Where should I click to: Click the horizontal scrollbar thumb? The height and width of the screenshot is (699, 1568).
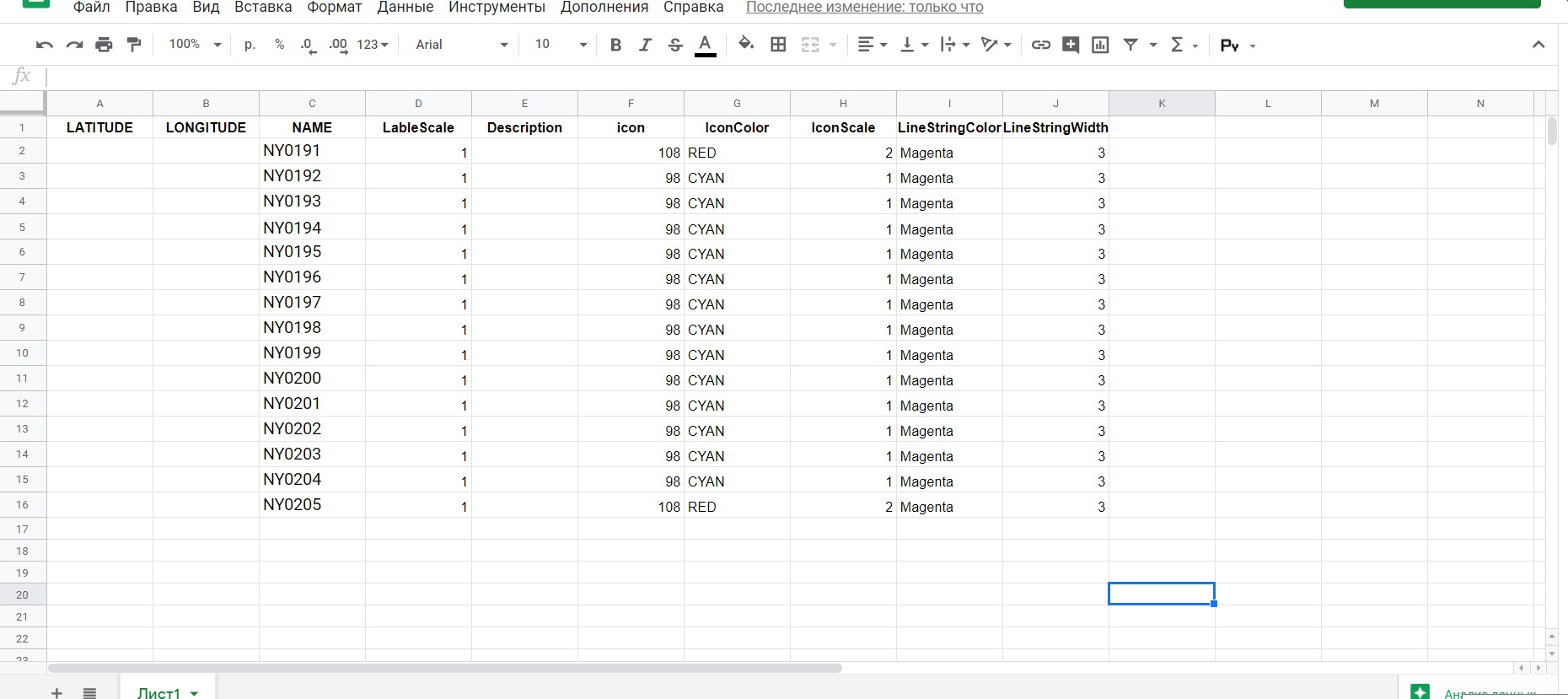point(445,668)
